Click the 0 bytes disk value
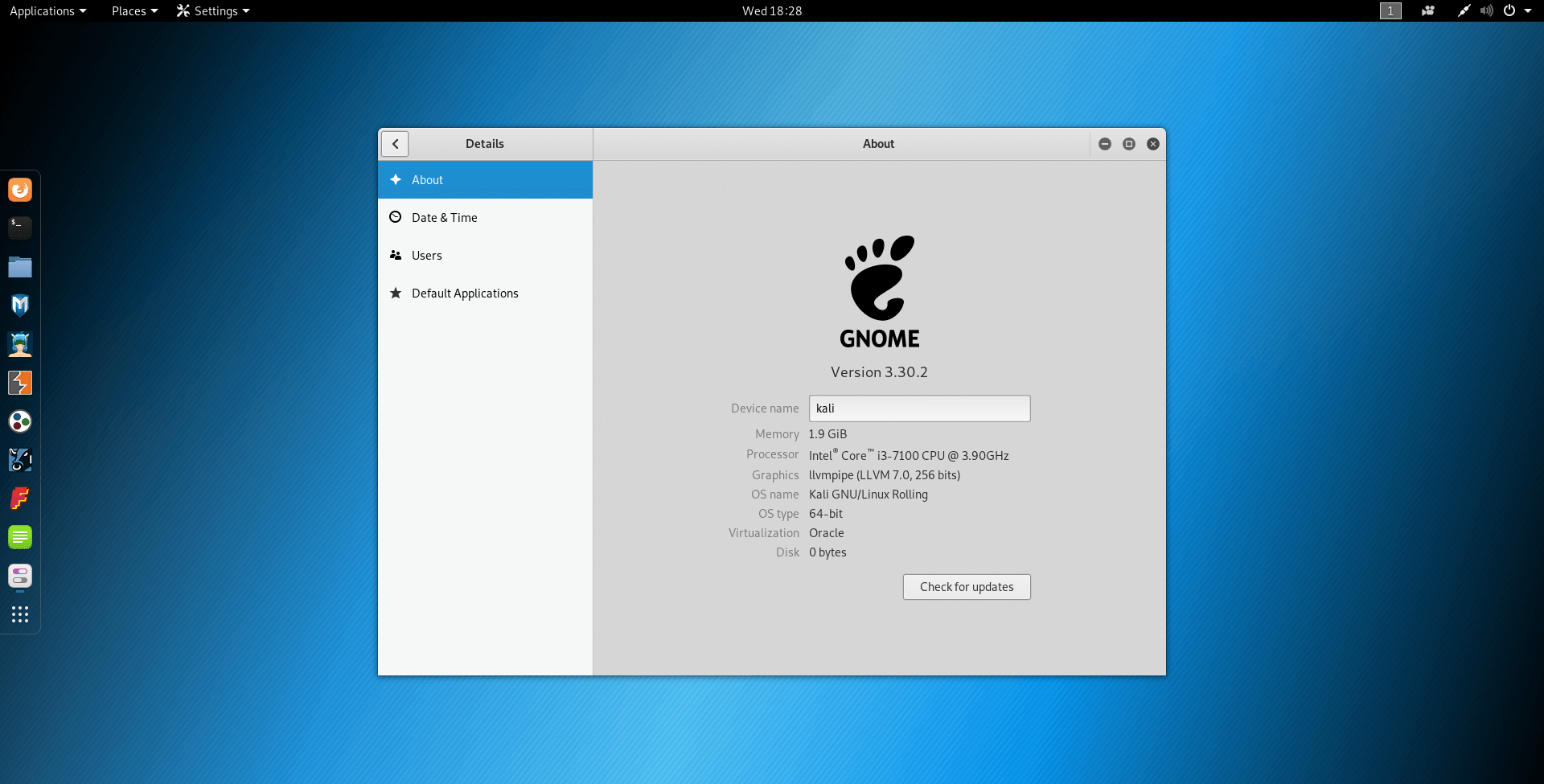Viewport: 1544px width, 784px height. click(x=827, y=552)
